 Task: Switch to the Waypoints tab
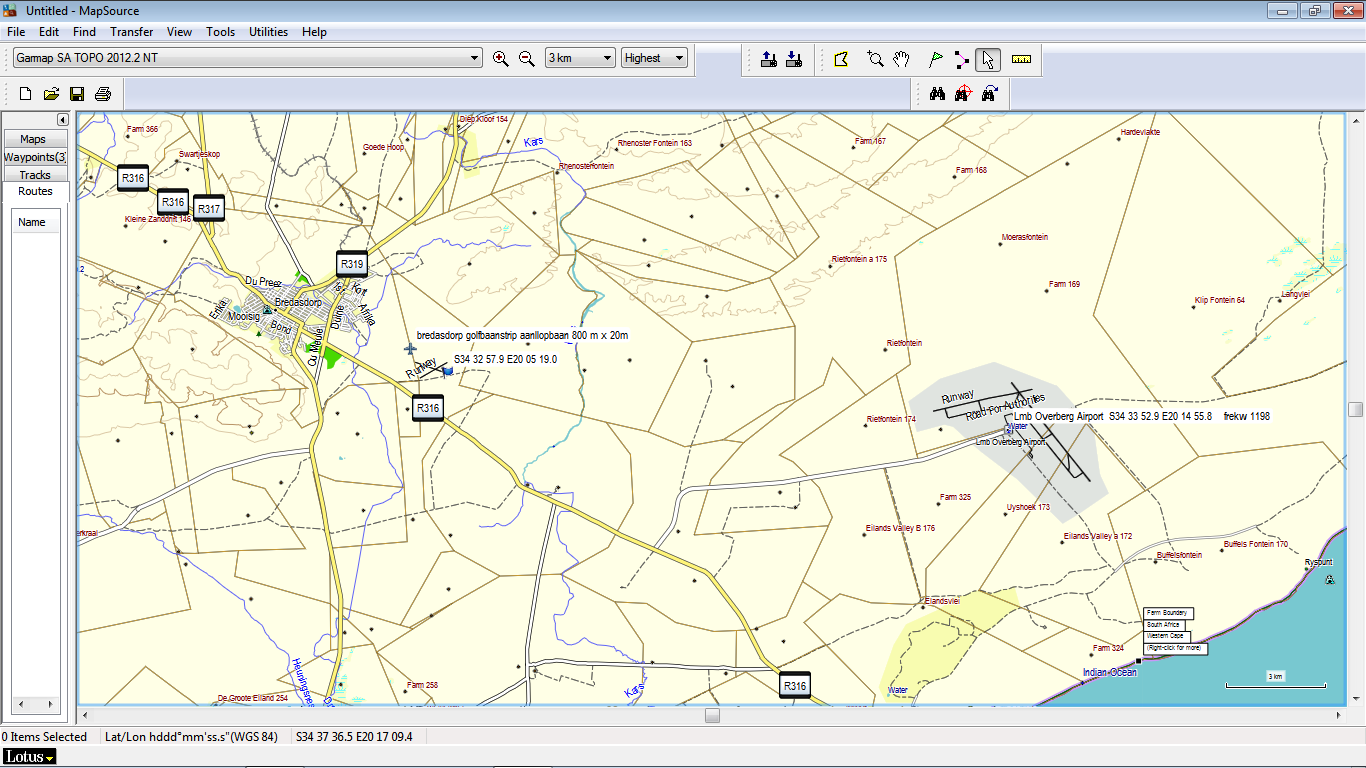34,157
